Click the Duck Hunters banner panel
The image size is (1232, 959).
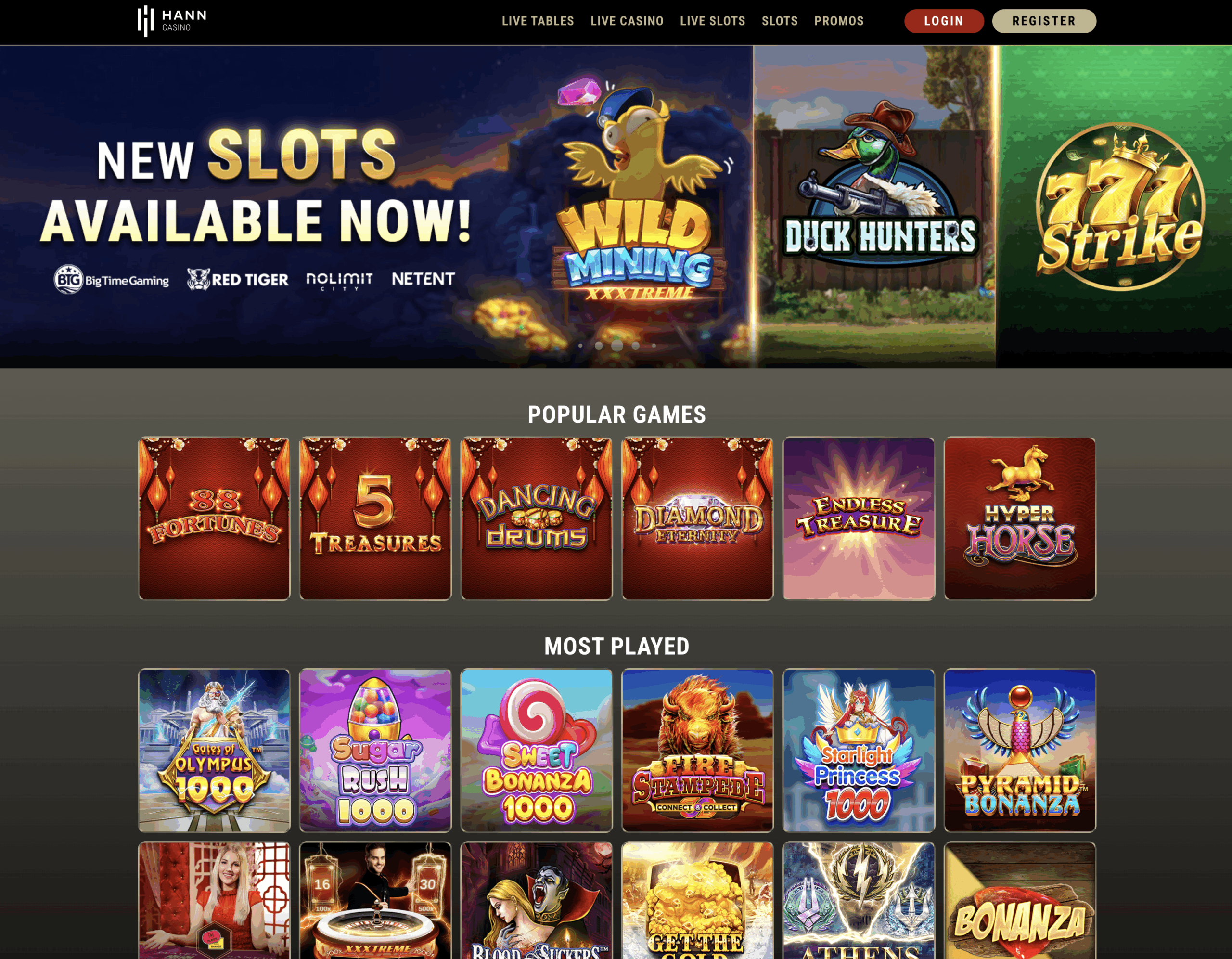(x=874, y=207)
